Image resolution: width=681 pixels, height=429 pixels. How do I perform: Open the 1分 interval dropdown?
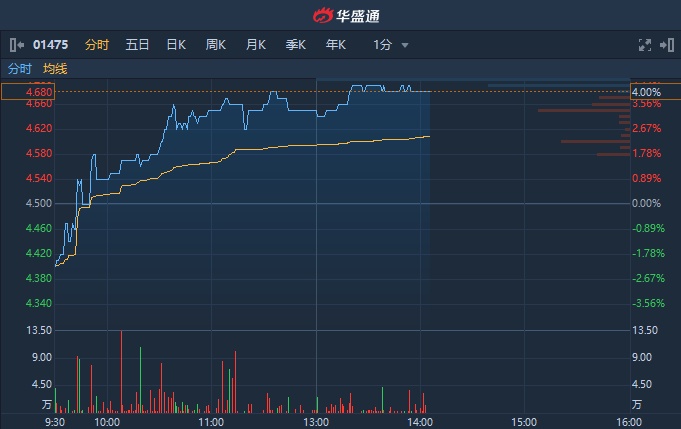pyautogui.click(x=382, y=45)
